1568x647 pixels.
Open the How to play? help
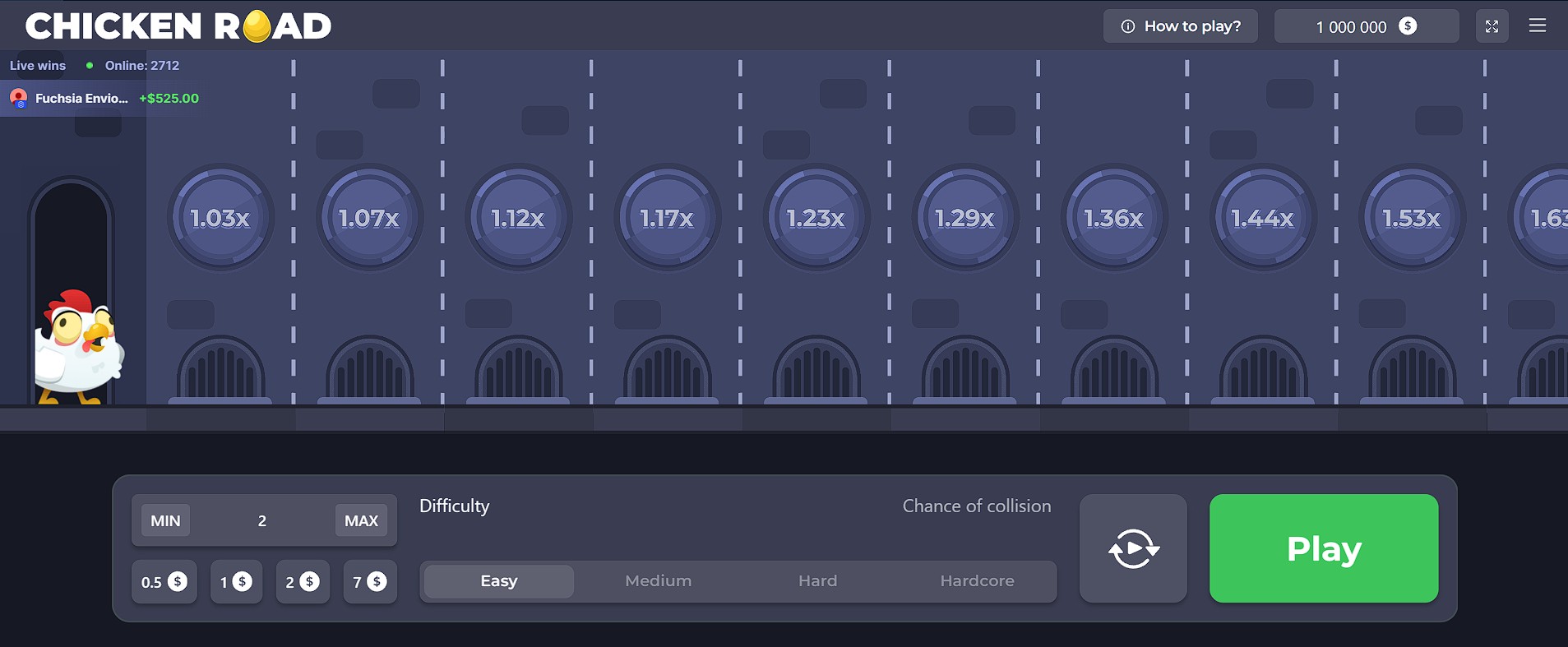coord(1180,26)
